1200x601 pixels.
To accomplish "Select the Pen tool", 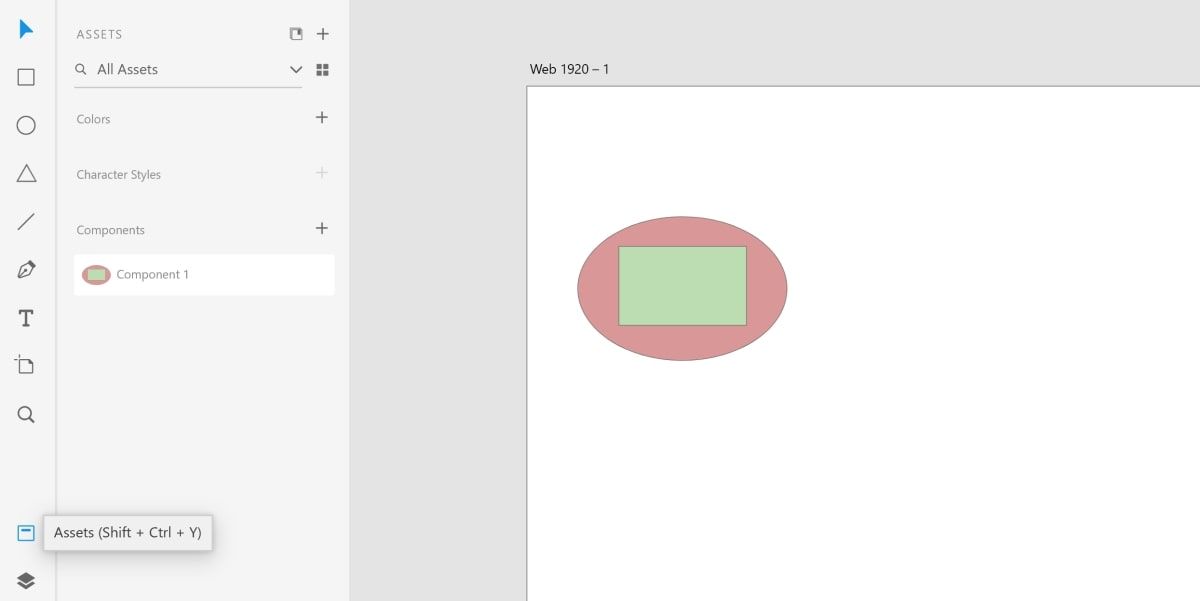I will (x=26, y=270).
